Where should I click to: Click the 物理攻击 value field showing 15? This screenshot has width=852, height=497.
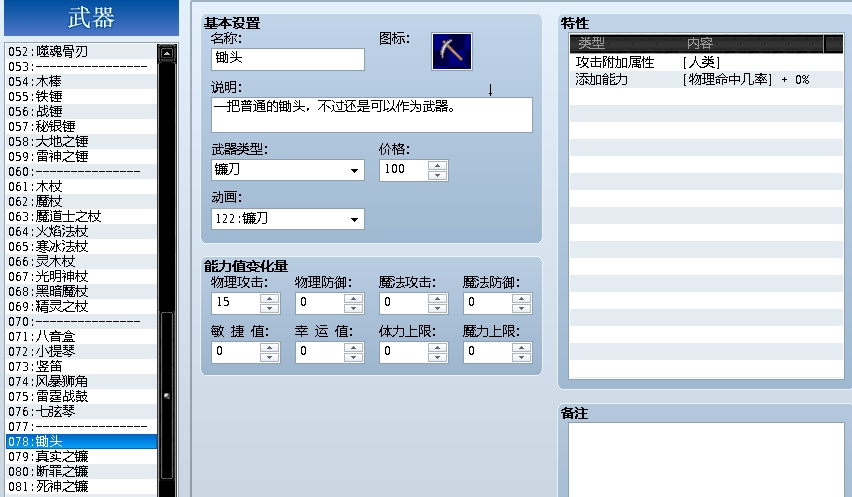236,303
